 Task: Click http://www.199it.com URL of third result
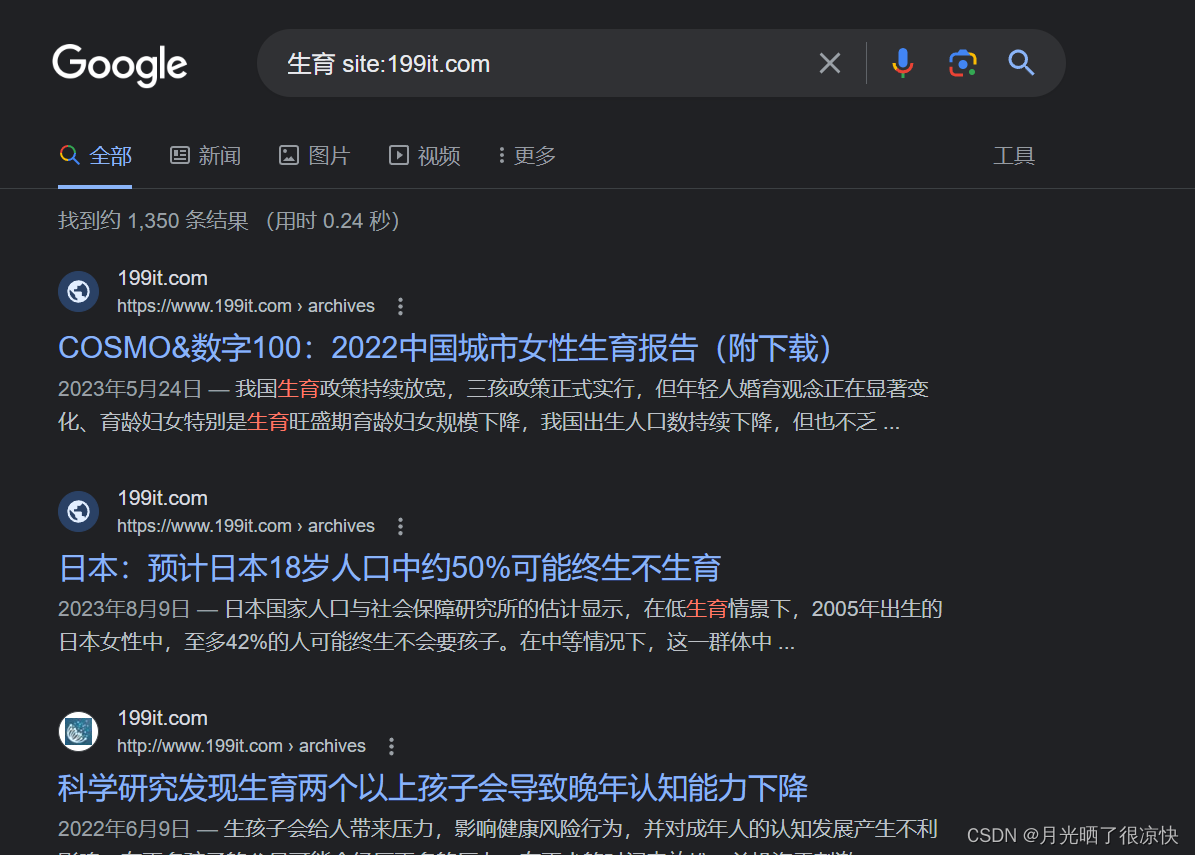point(241,746)
